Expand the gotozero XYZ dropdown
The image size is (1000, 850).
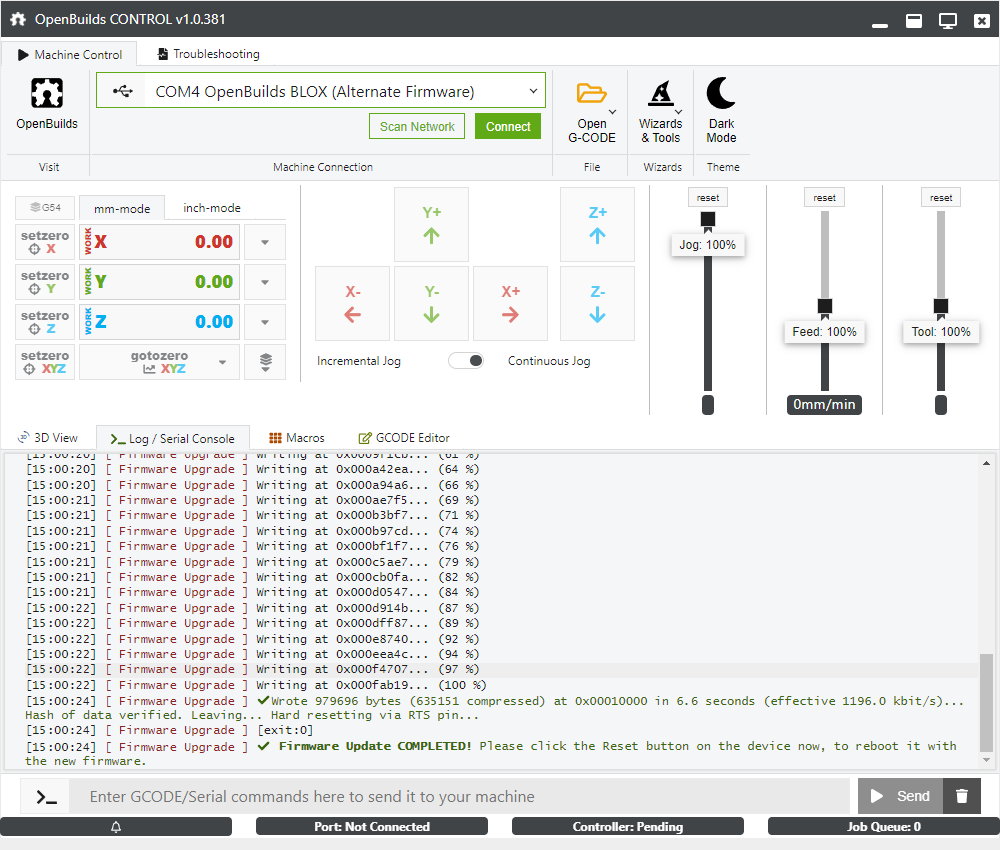(222, 362)
